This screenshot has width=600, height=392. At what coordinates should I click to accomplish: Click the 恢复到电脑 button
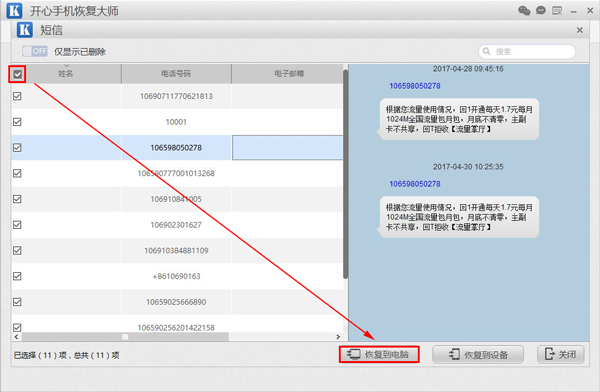[379, 354]
